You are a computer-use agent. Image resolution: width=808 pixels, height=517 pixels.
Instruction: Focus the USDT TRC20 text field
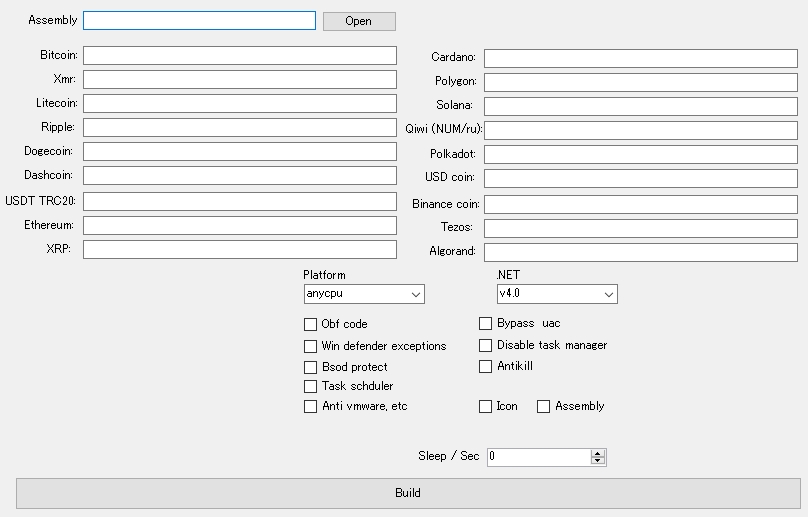pos(239,201)
